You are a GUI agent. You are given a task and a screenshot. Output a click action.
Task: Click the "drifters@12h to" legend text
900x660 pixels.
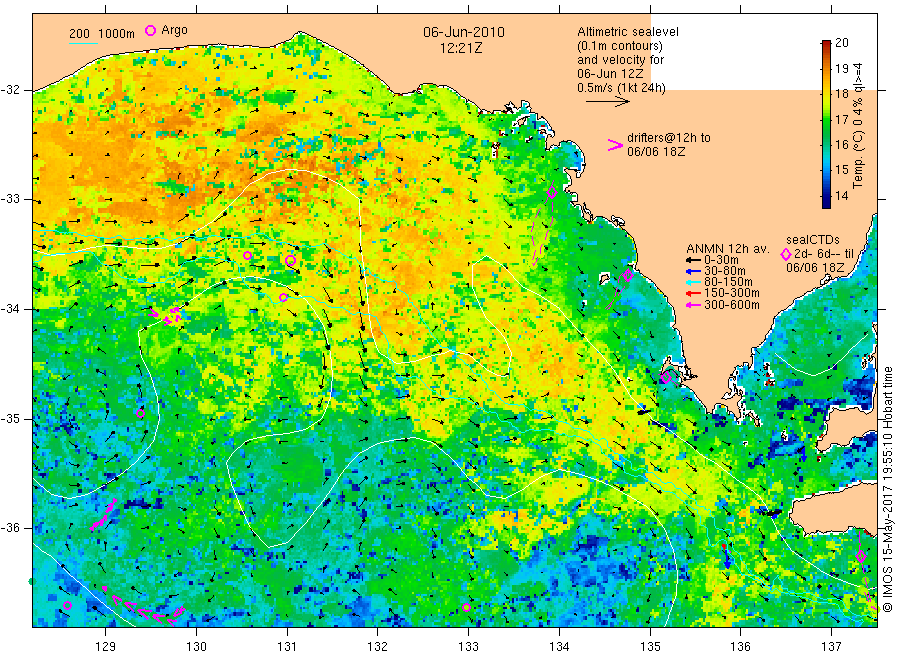[x=669, y=138]
